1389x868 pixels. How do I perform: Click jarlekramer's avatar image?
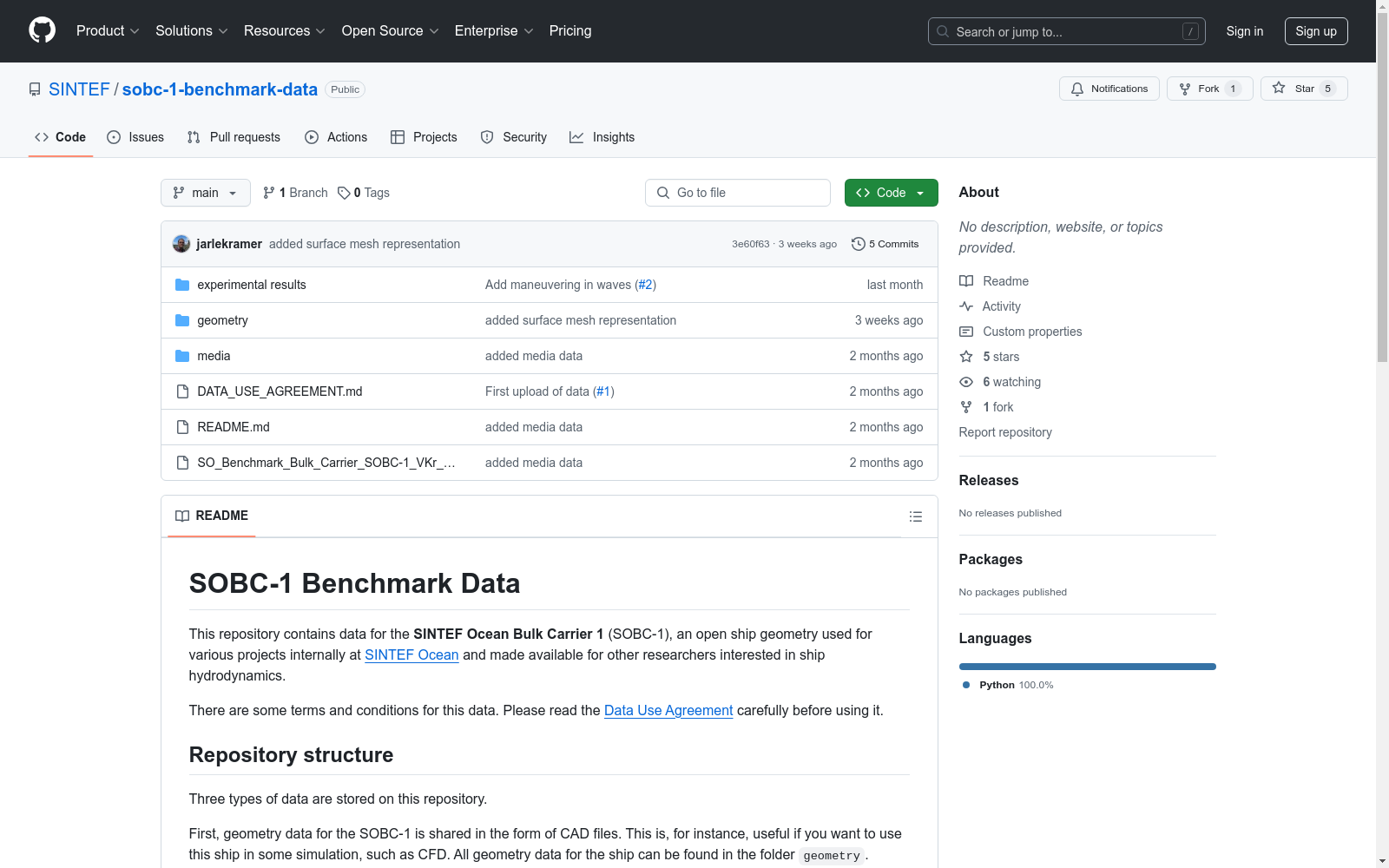coord(181,244)
